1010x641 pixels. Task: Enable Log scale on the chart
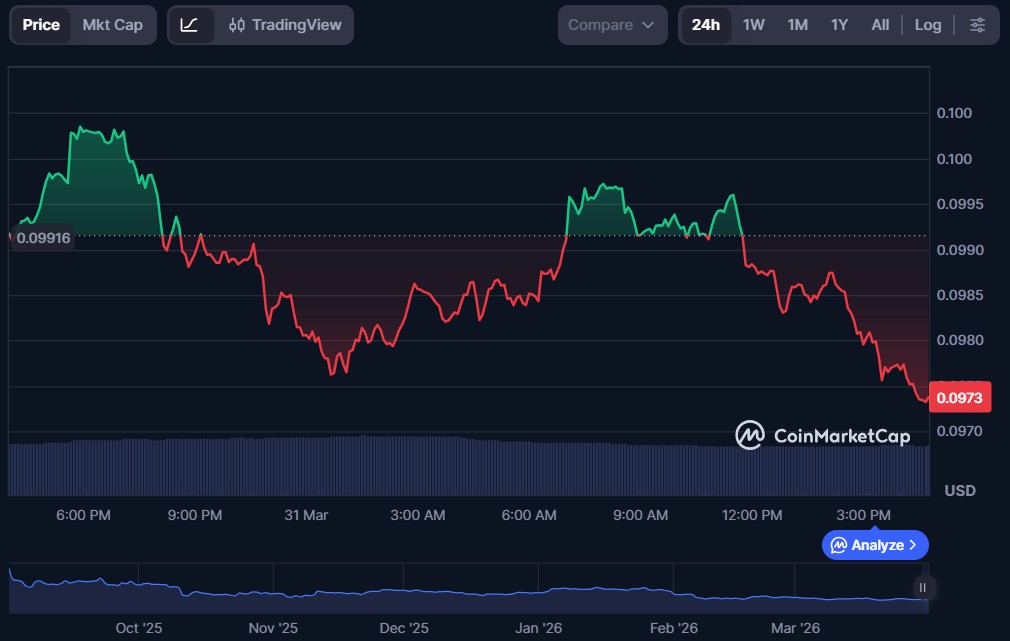pyautogui.click(x=927, y=25)
